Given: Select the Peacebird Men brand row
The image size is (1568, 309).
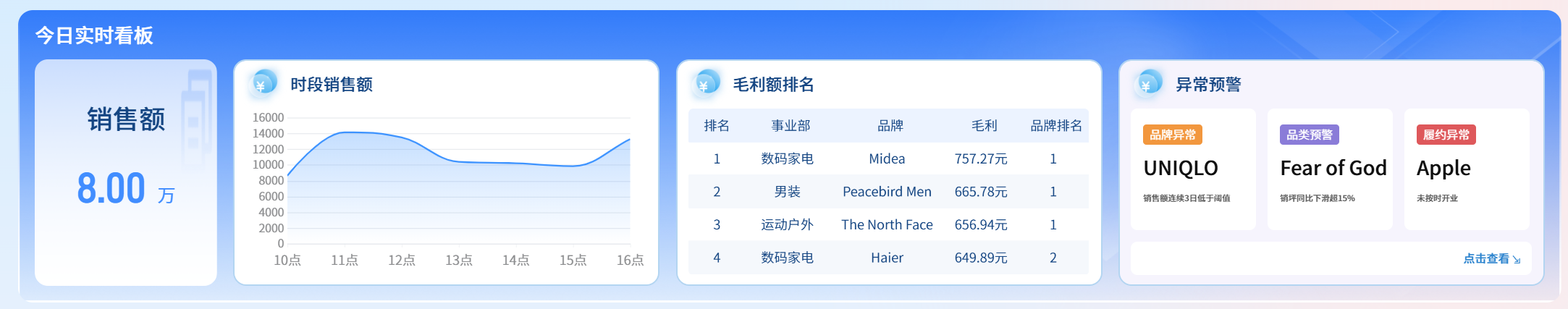Looking at the screenshot, I should 887,192.
